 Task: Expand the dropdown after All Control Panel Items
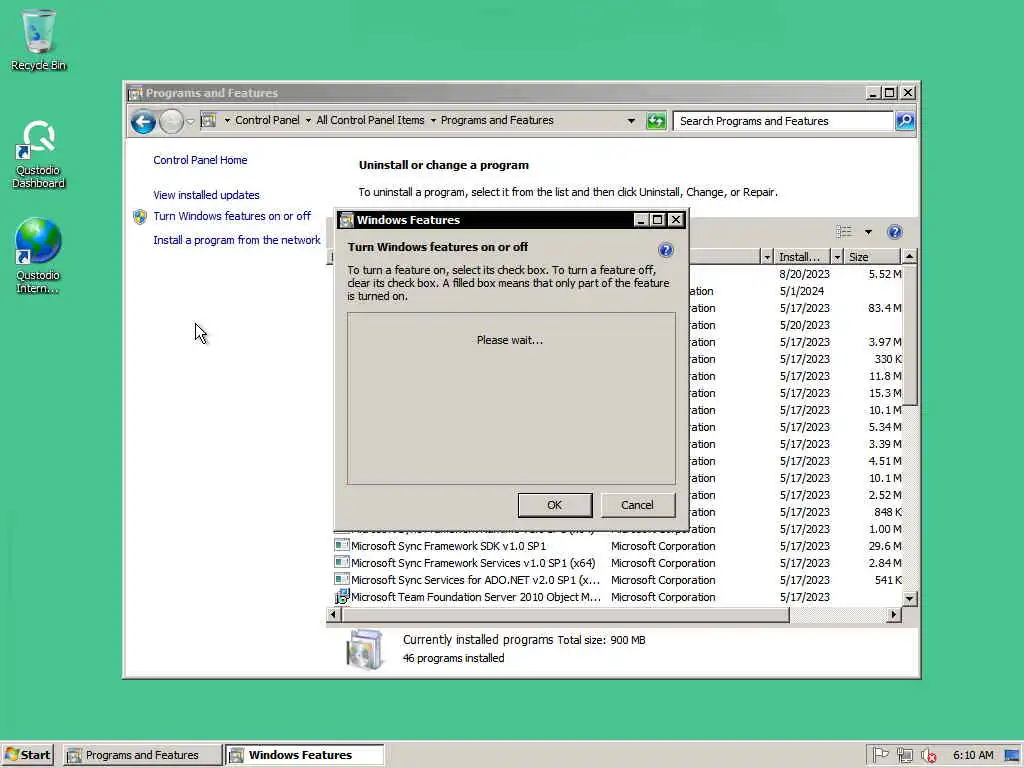click(x=432, y=120)
